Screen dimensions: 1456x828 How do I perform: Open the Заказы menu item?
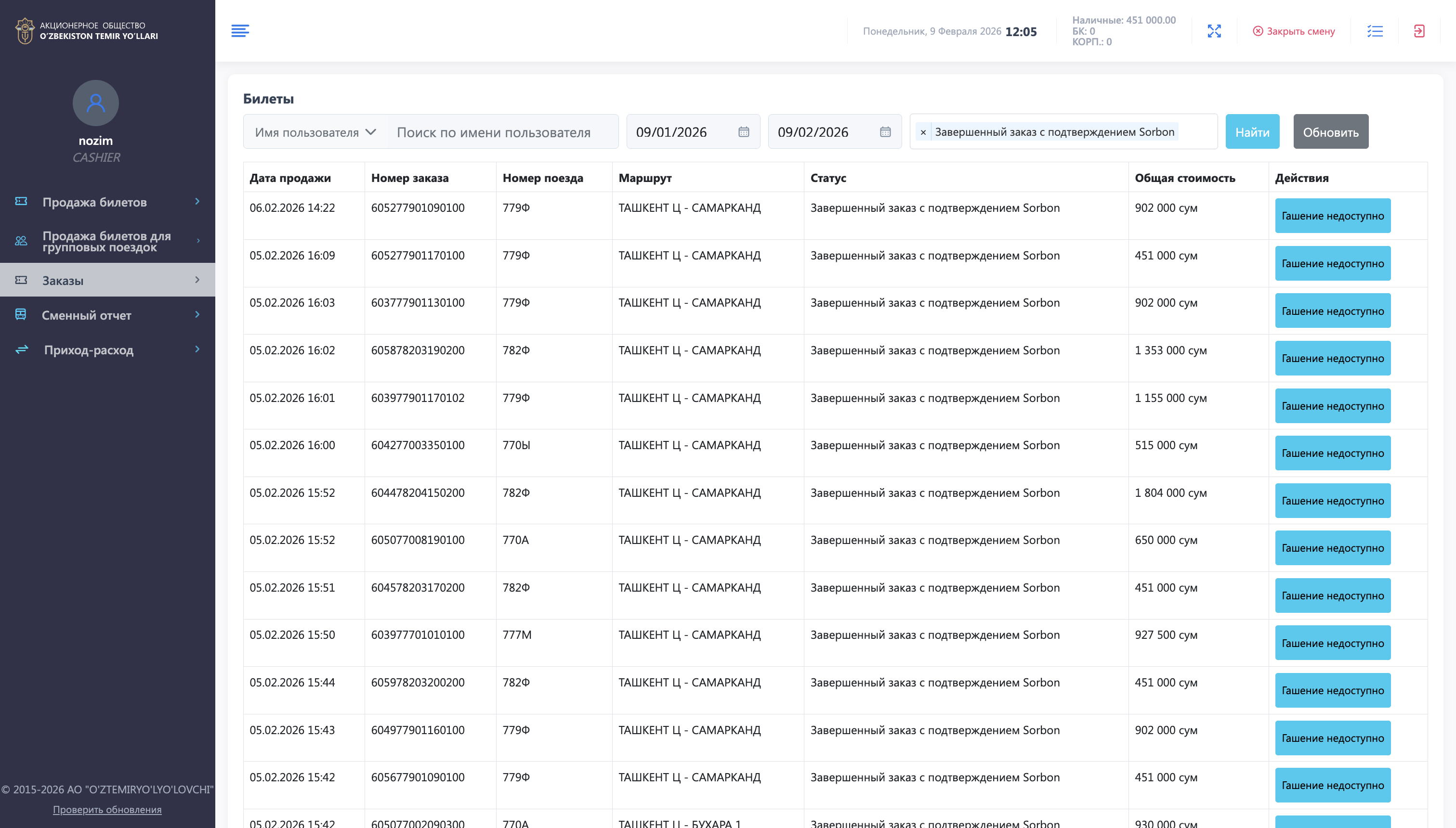63,280
